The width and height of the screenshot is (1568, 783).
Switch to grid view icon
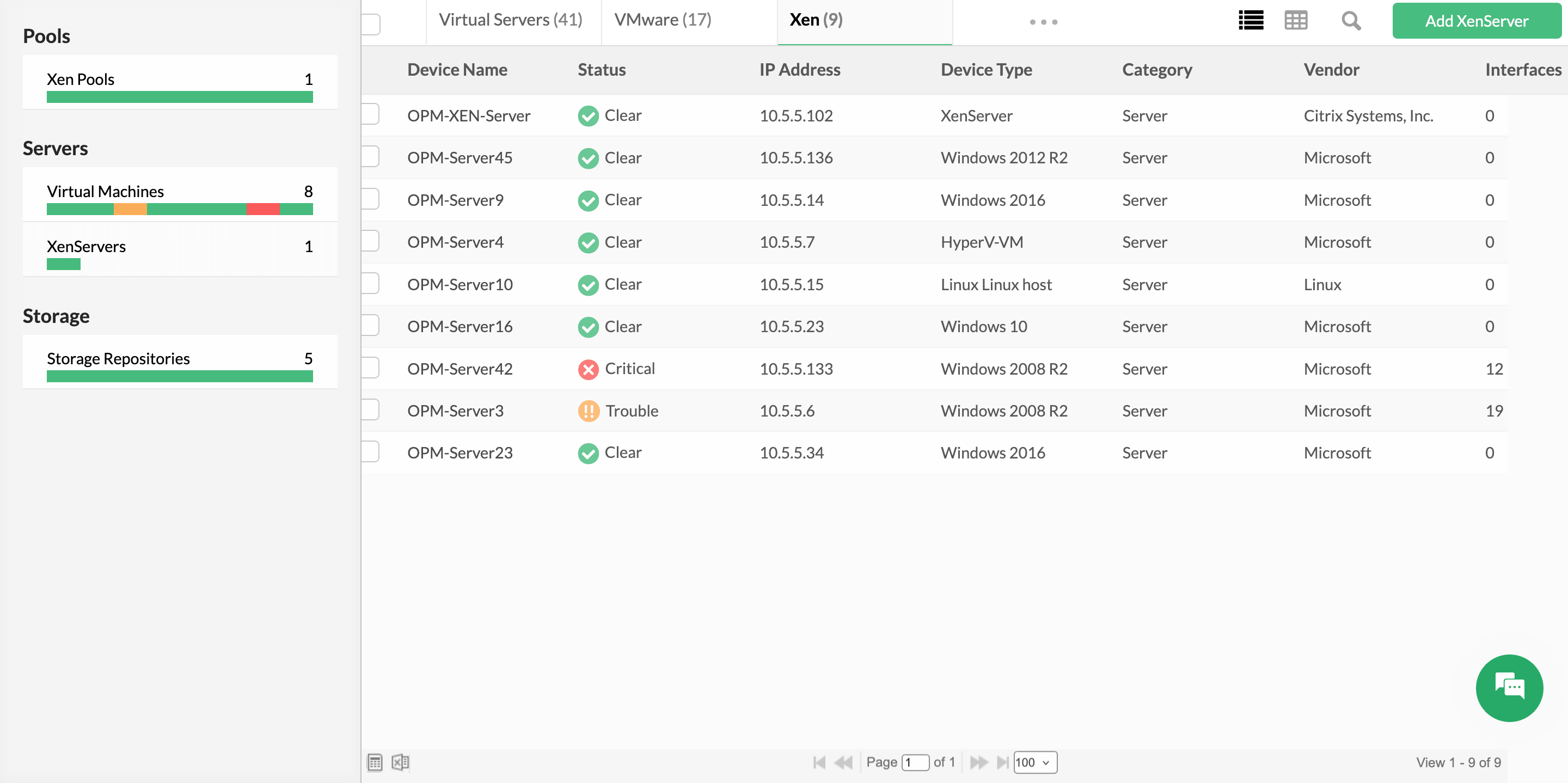pyautogui.click(x=1296, y=21)
